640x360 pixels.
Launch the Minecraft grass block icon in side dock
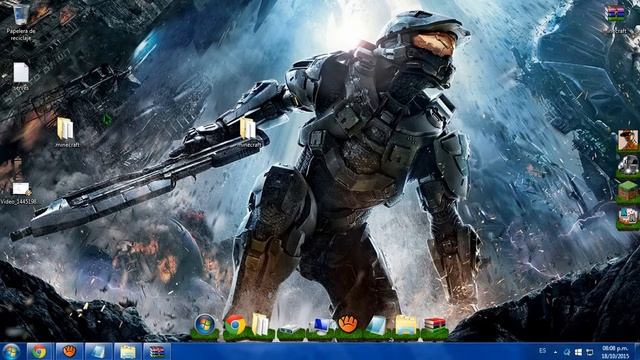click(629, 192)
